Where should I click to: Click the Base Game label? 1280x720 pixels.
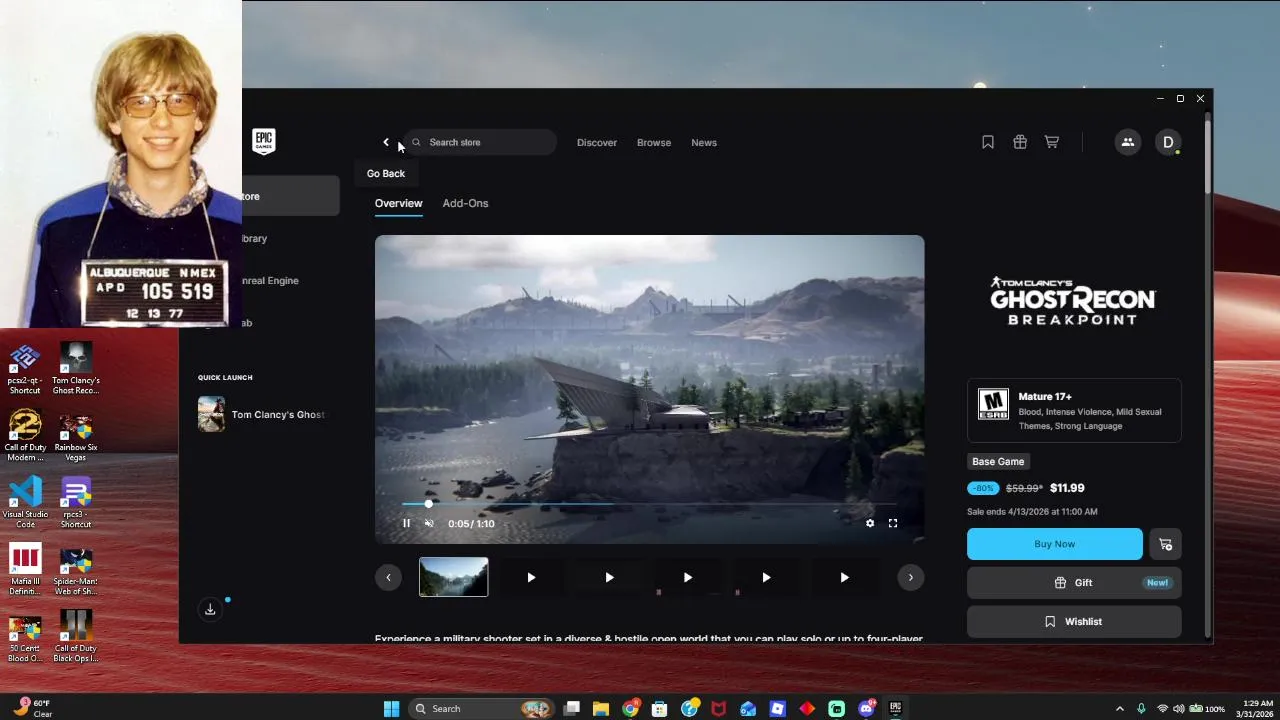point(998,461)
